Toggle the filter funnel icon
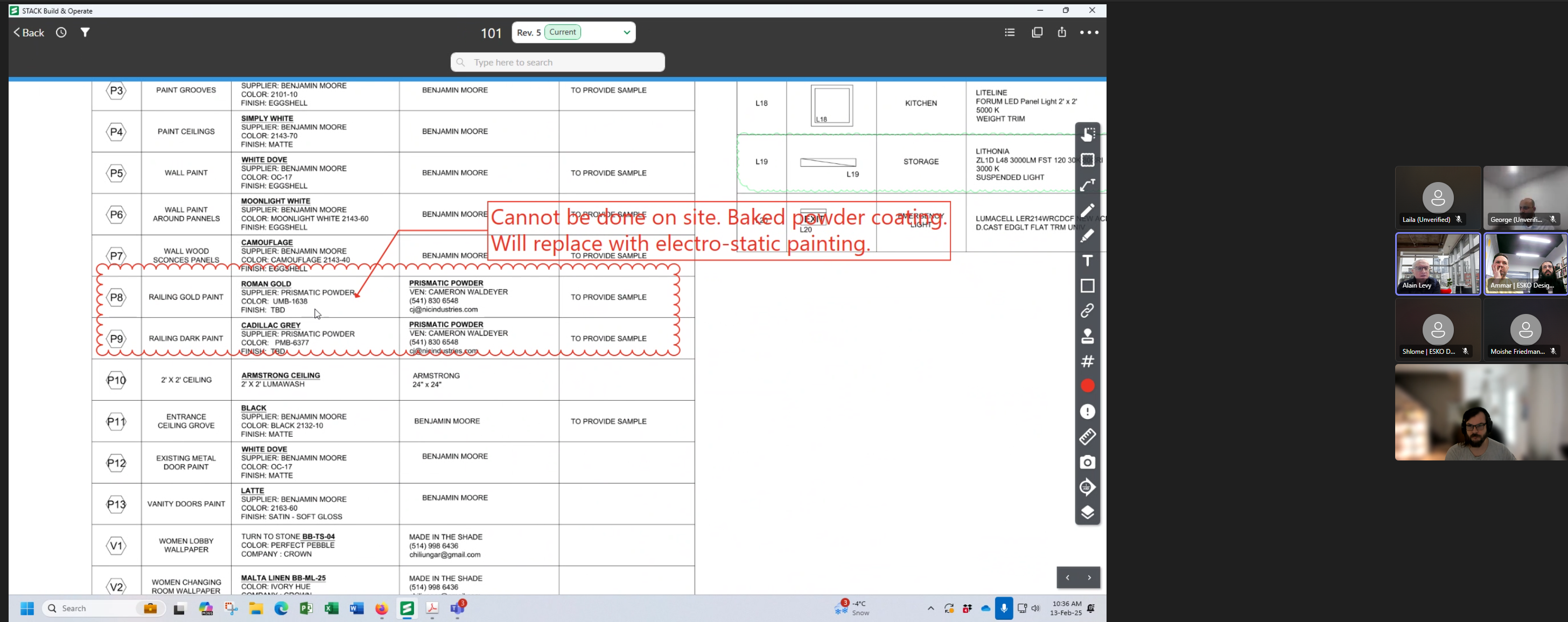 (x=85, y=32)
